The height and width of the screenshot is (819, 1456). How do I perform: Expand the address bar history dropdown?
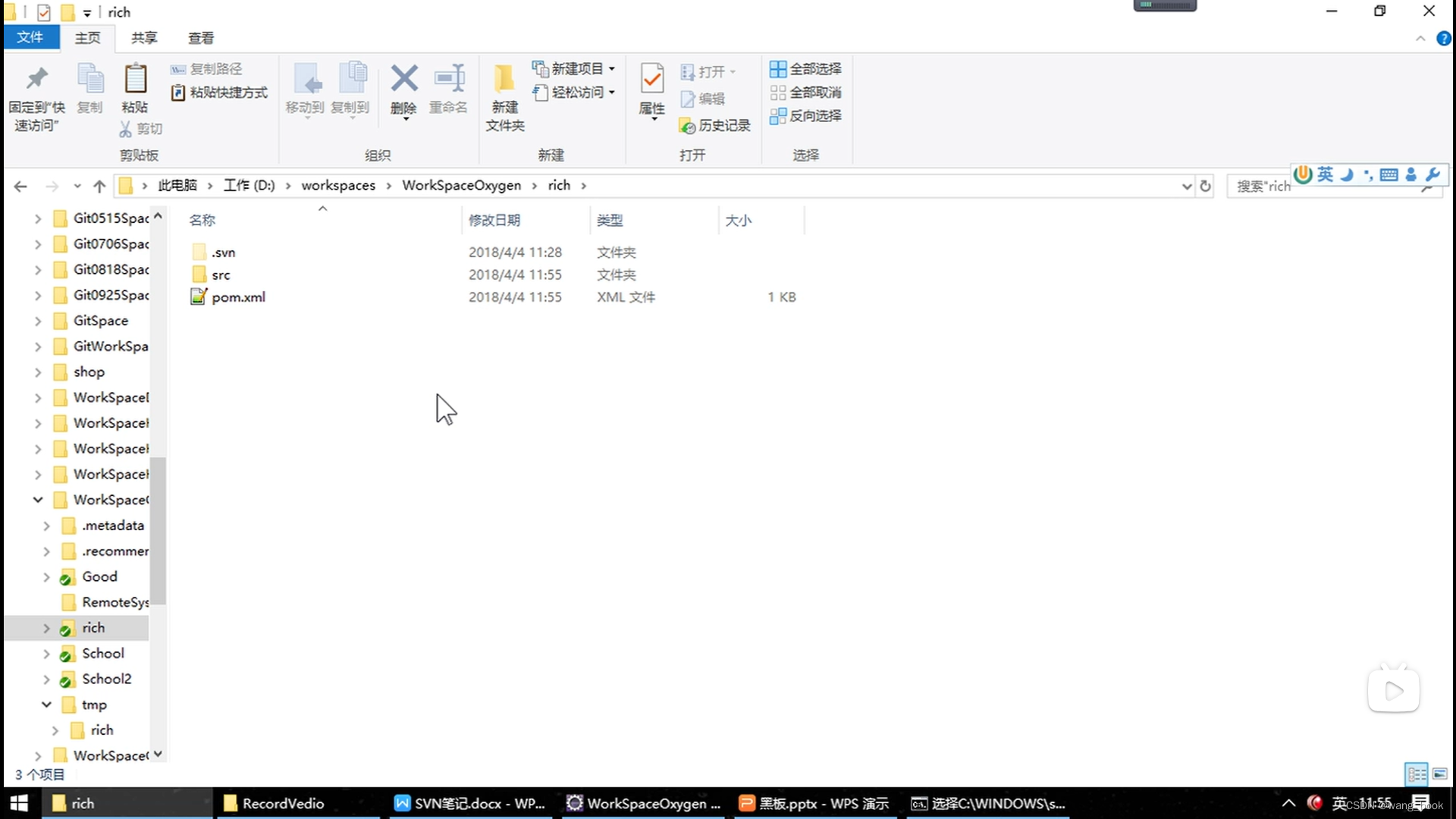1187,187
